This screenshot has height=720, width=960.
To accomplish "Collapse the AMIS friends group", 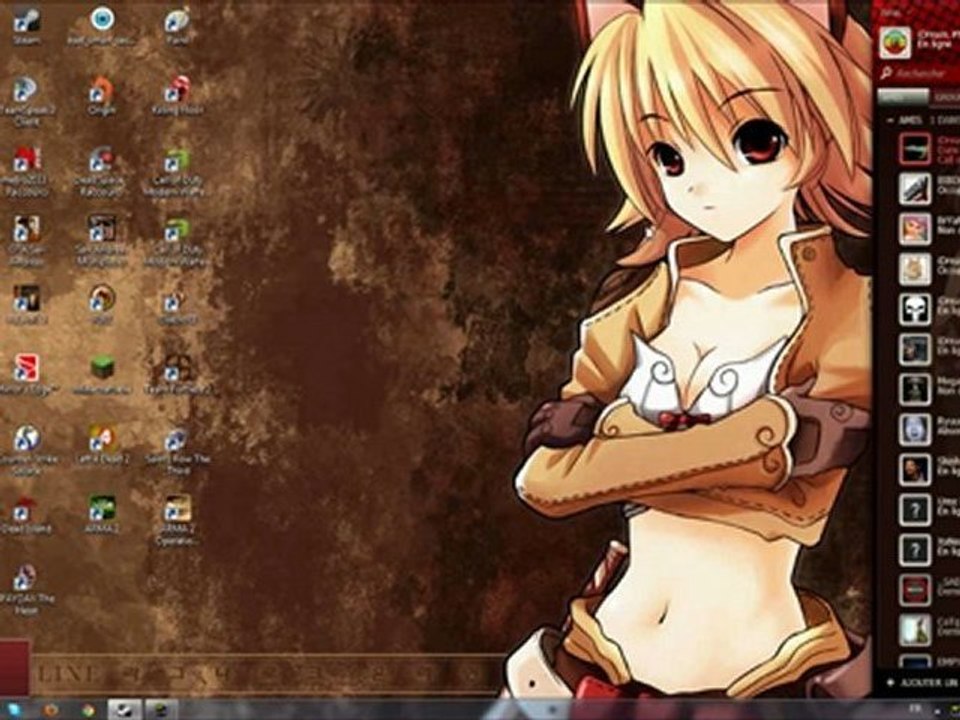I will [890, 121].
